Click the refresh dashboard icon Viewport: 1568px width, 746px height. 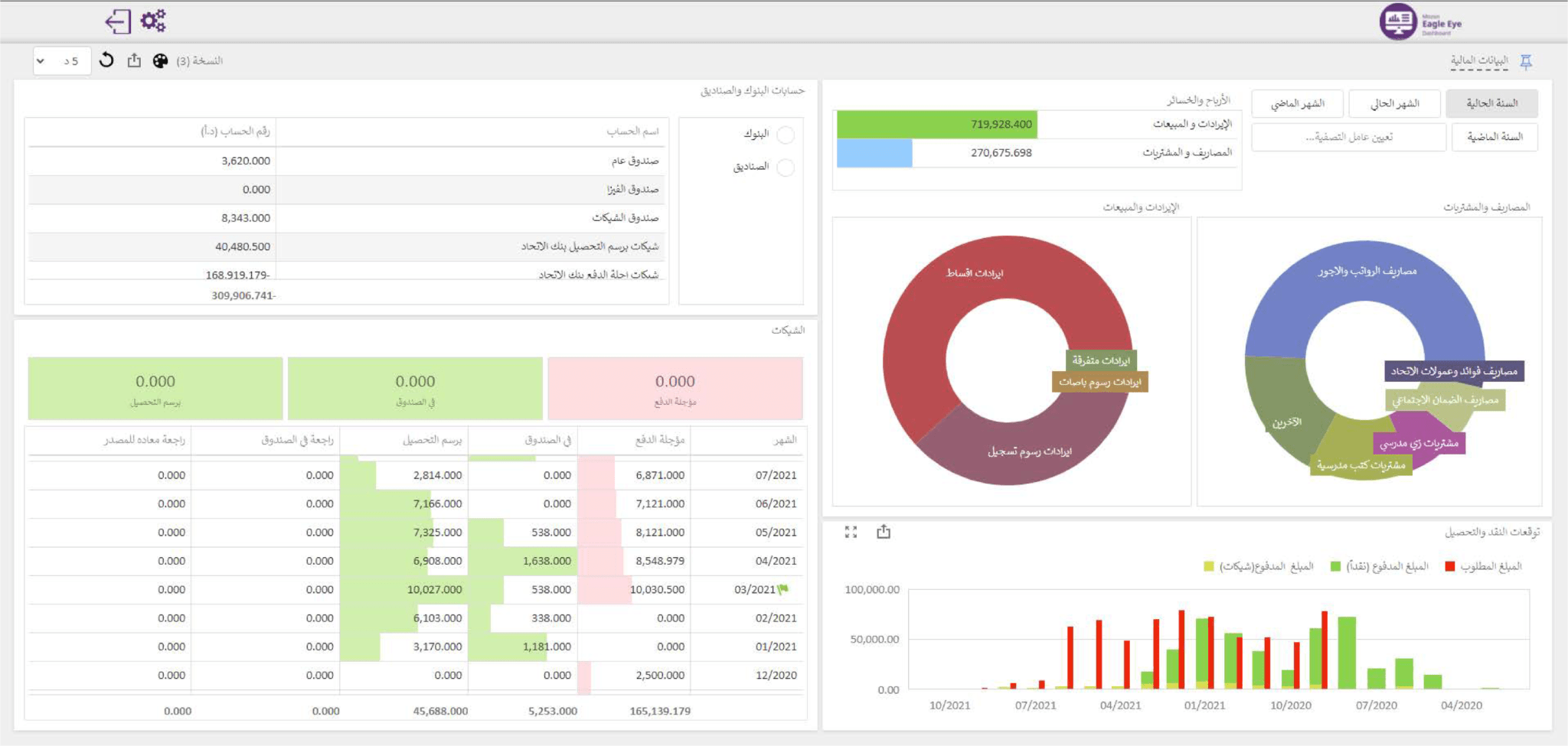point(107,60)
